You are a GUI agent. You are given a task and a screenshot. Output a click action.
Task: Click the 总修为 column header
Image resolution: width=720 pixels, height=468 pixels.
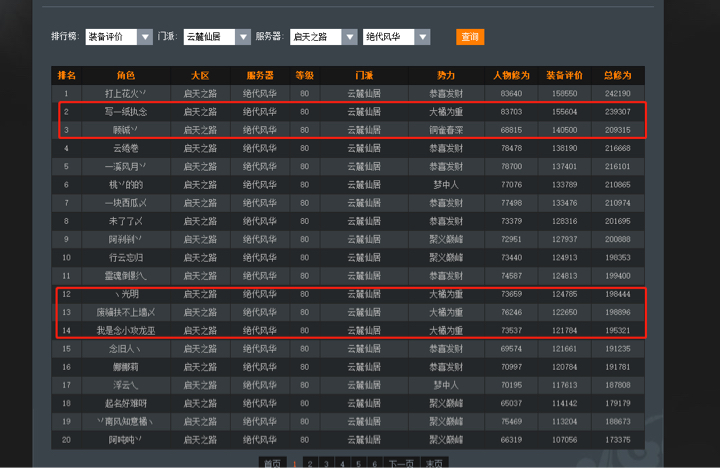618,75
